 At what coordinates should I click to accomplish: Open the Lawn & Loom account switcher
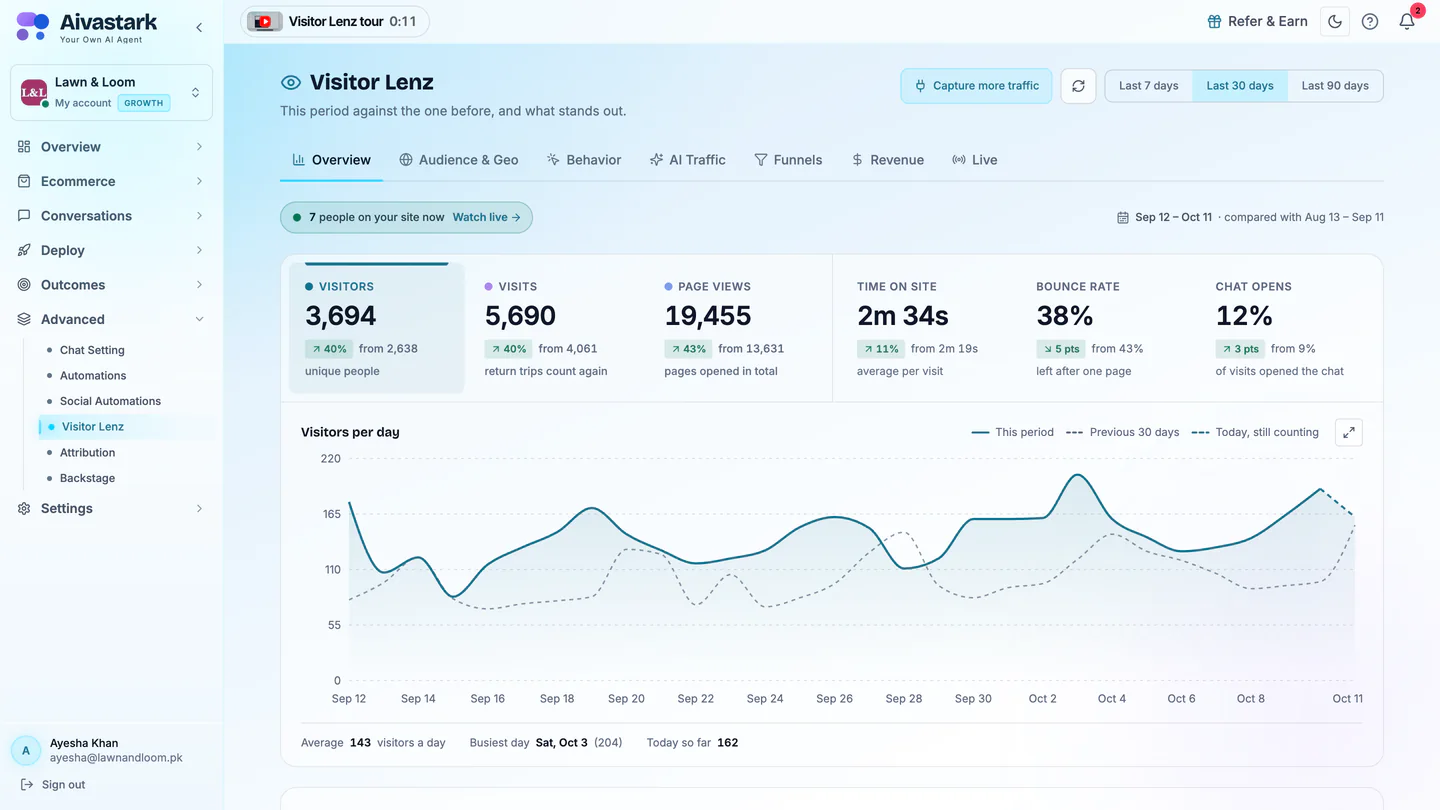111,92
